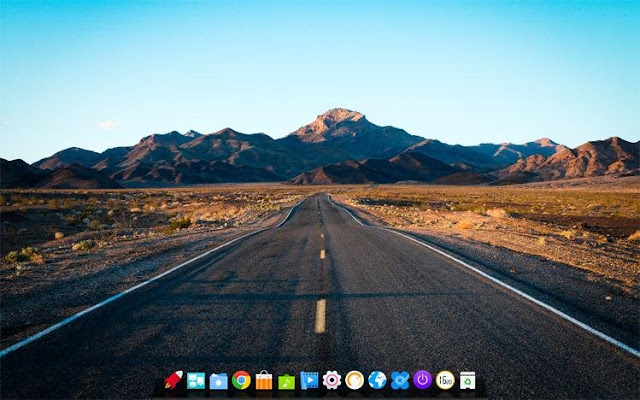This screenshot has width=640, height=400.
Task: Open the File Manager home folder icon
Action: [x=219, y=381]
